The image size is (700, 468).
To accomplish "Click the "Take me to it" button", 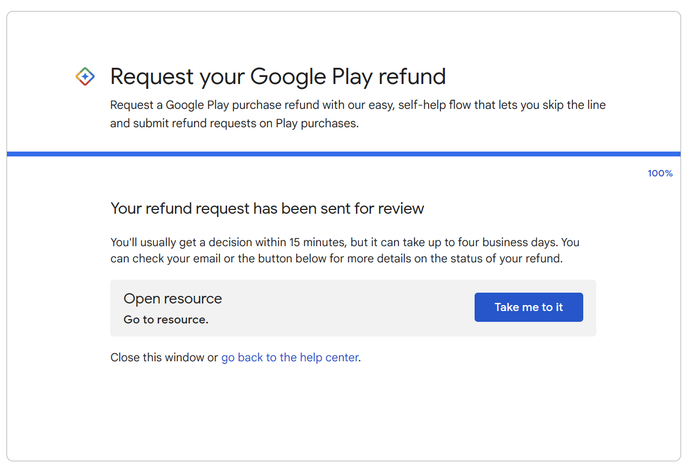I will tap(529, 307).
